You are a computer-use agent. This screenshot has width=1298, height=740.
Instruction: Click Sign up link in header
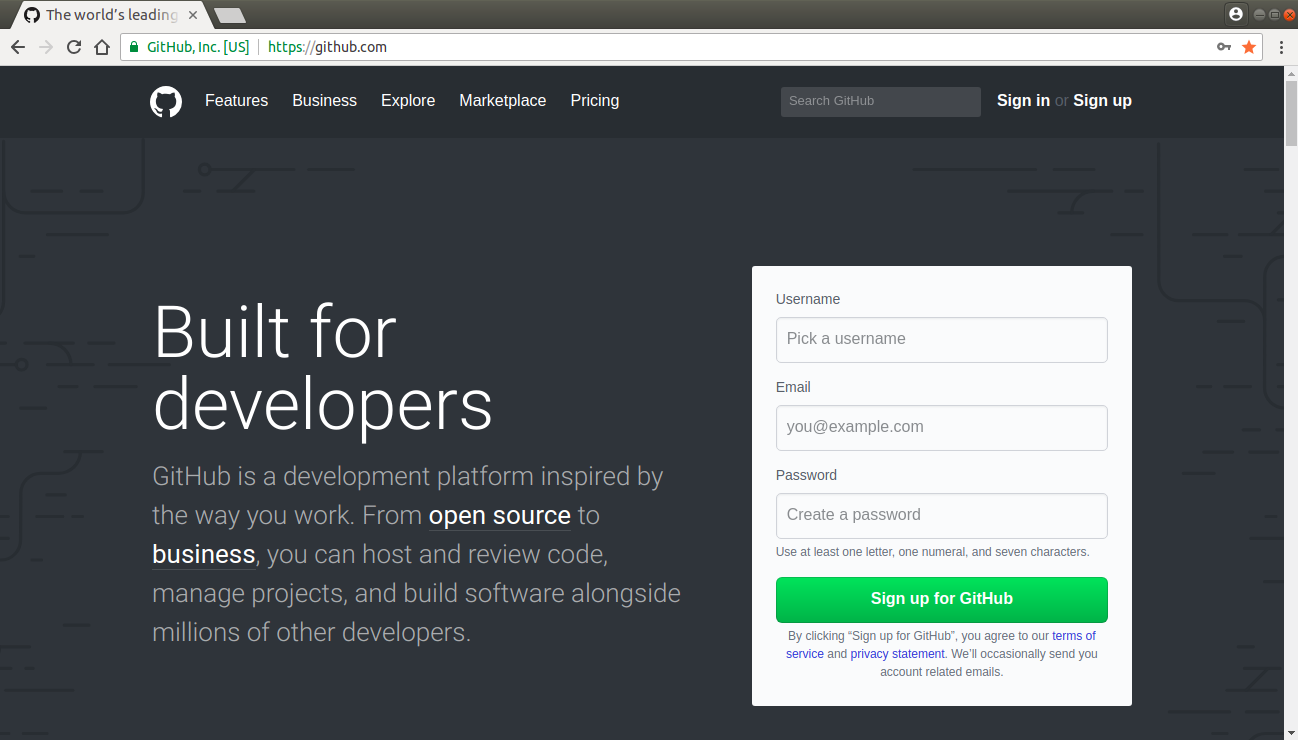pos(1102,101)
